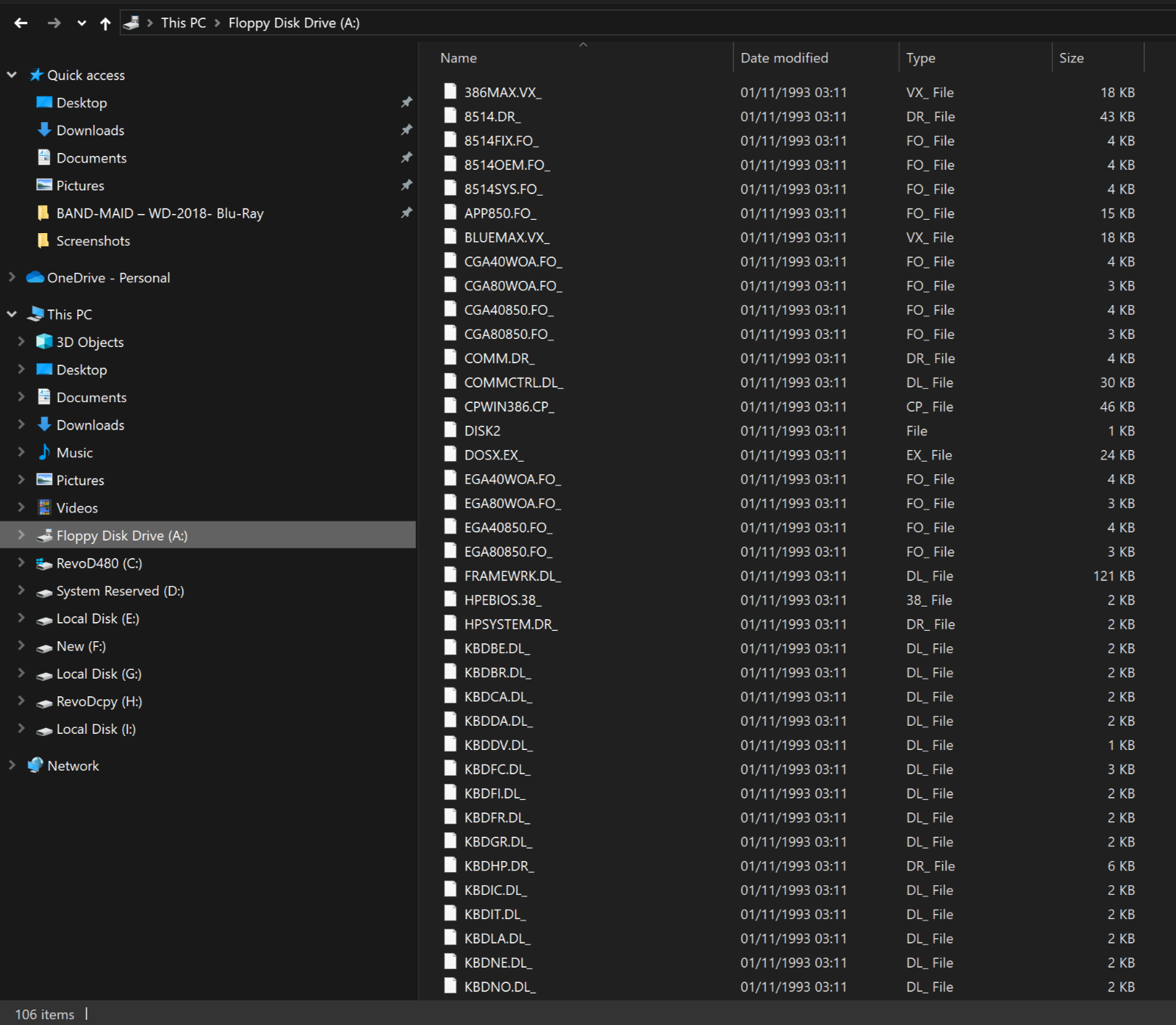The width and height of the screenshot is (1176, 1025).
Task: Click the Forward navigation arrow
Action: point(54,23)
